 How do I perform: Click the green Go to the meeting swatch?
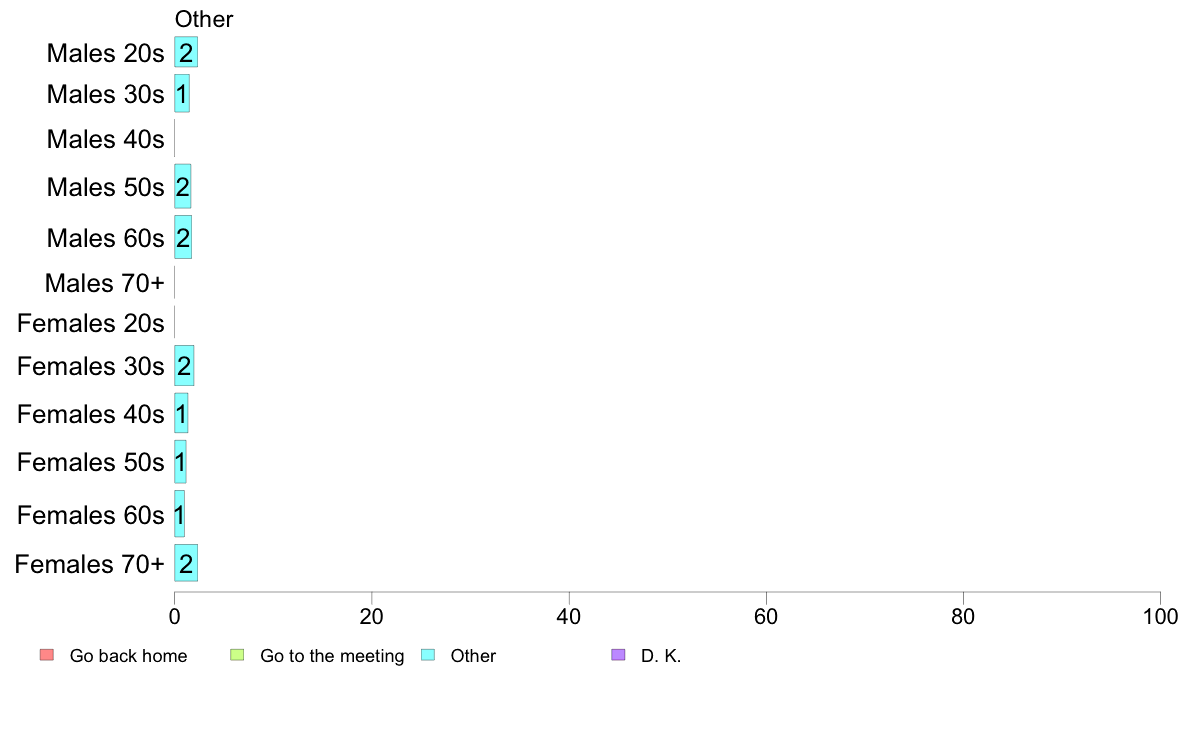(237, 655)
